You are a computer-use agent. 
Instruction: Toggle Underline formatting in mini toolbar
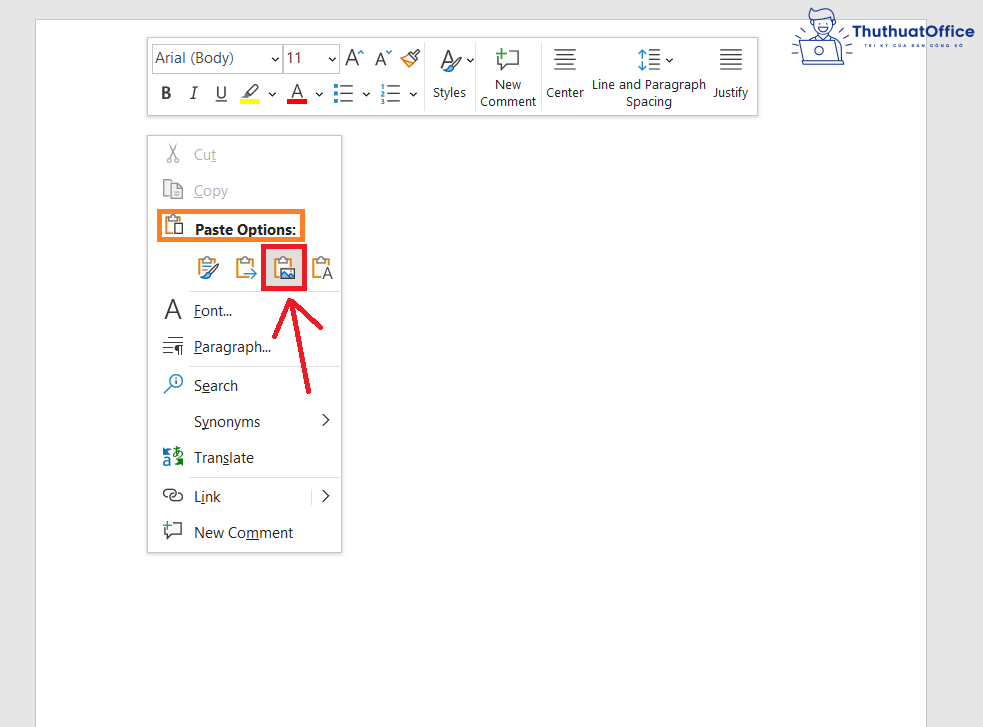tap(221, 93)
